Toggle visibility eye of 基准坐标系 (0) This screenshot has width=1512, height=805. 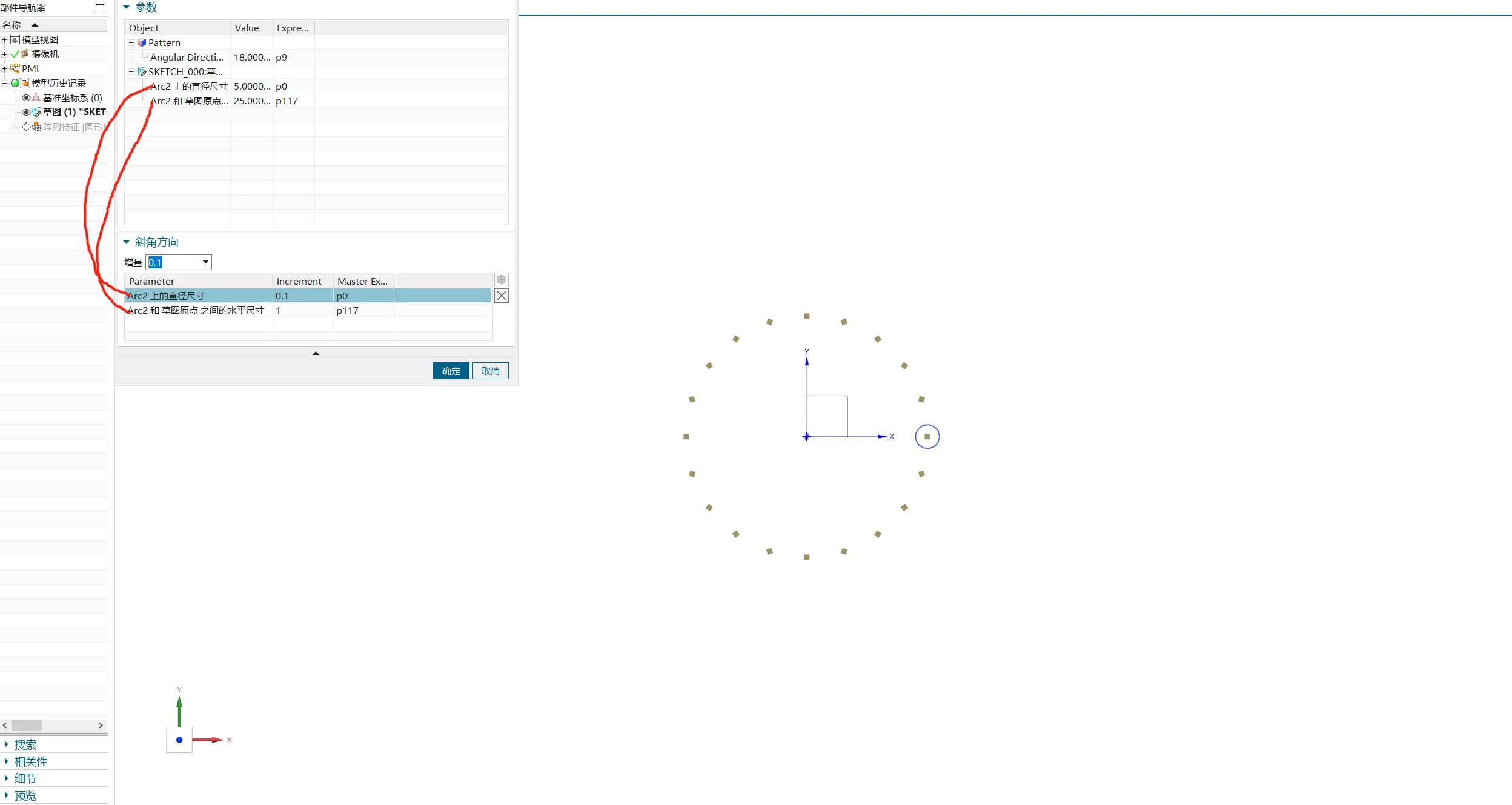(x=26, y=98)
